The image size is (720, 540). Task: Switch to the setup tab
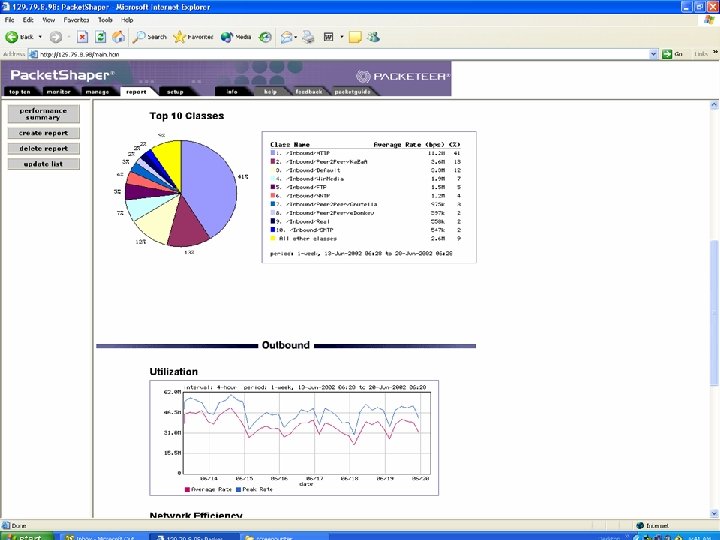coord(175,91)
